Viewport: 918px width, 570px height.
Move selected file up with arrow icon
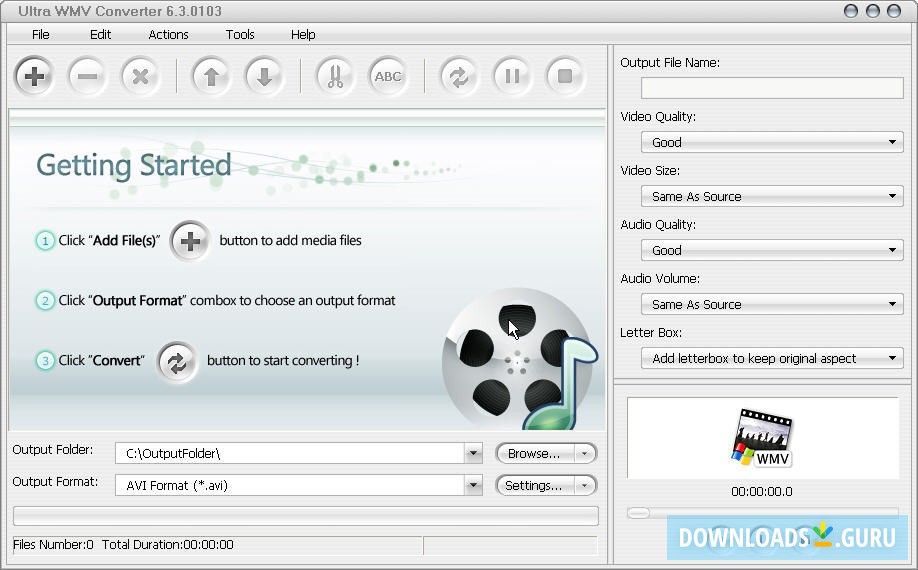[x=211, y=77]
